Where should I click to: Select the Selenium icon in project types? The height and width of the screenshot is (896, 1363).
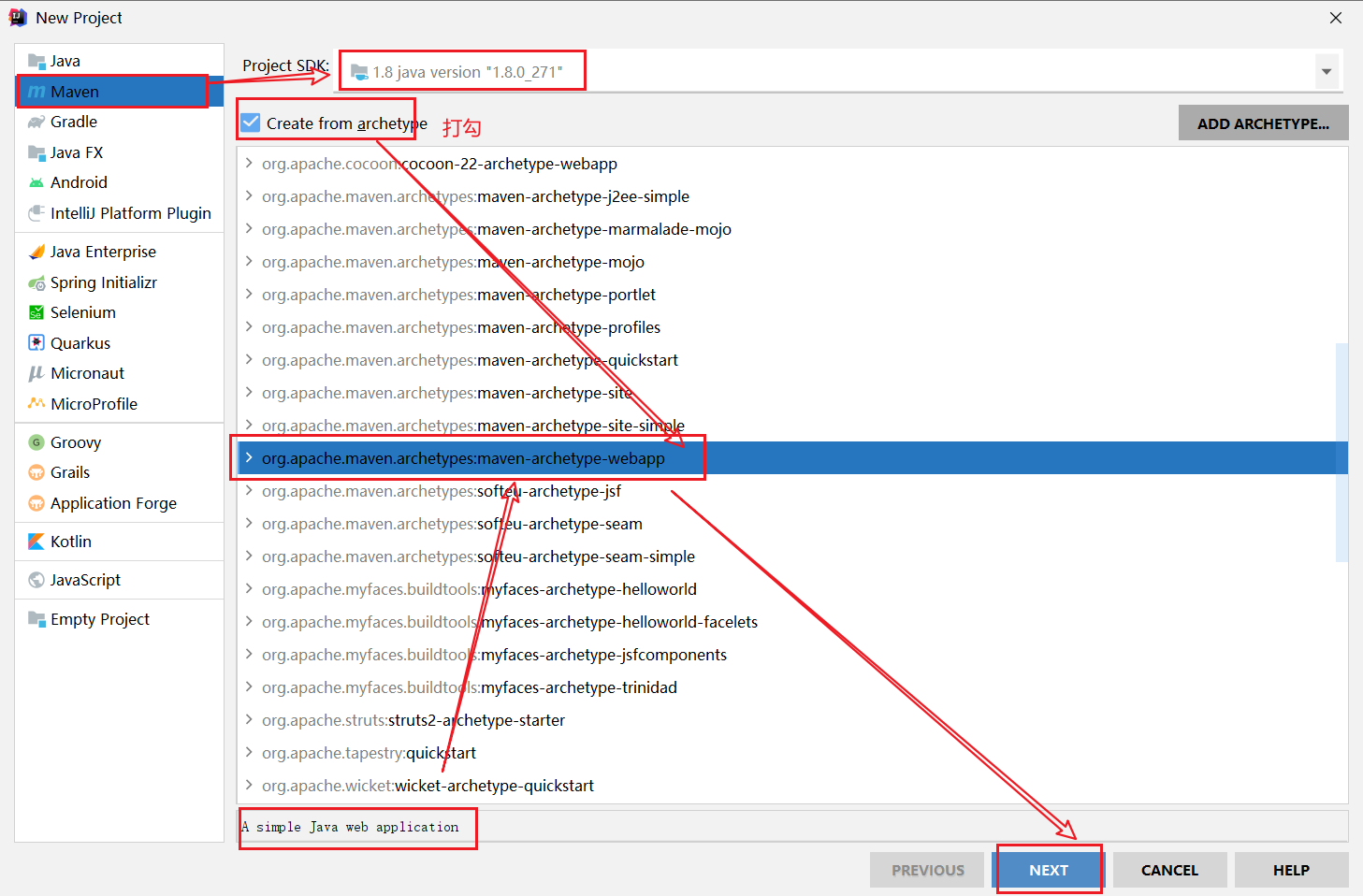[36, 312]
